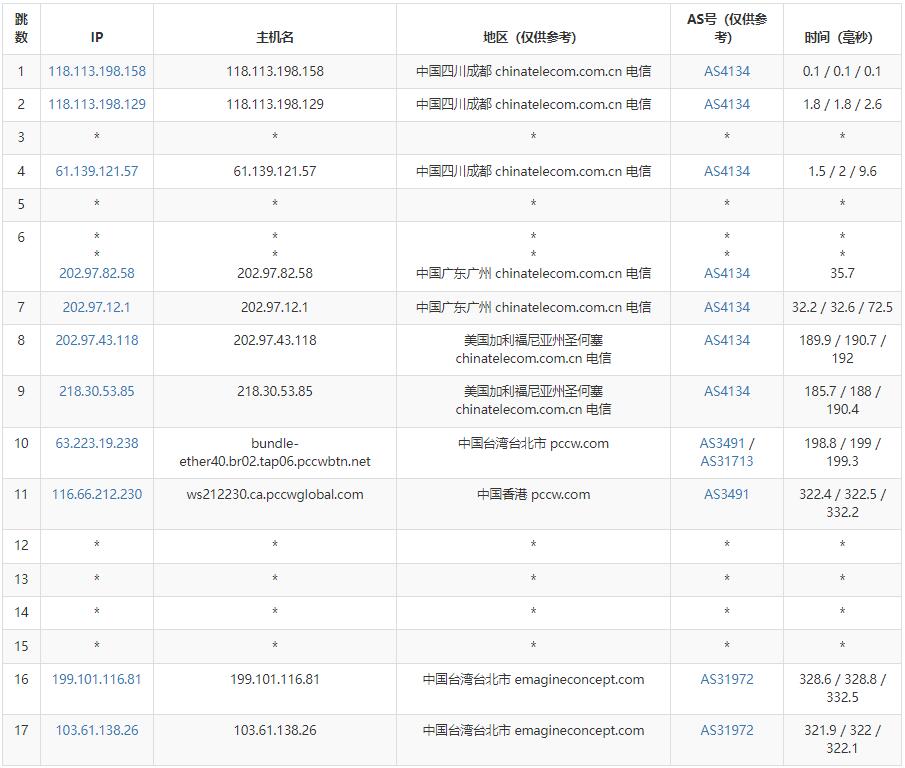This screenshot has height=768, width=905.
Task: Select region 中国香港 pccw.com
Action: [x=533, y=494]
